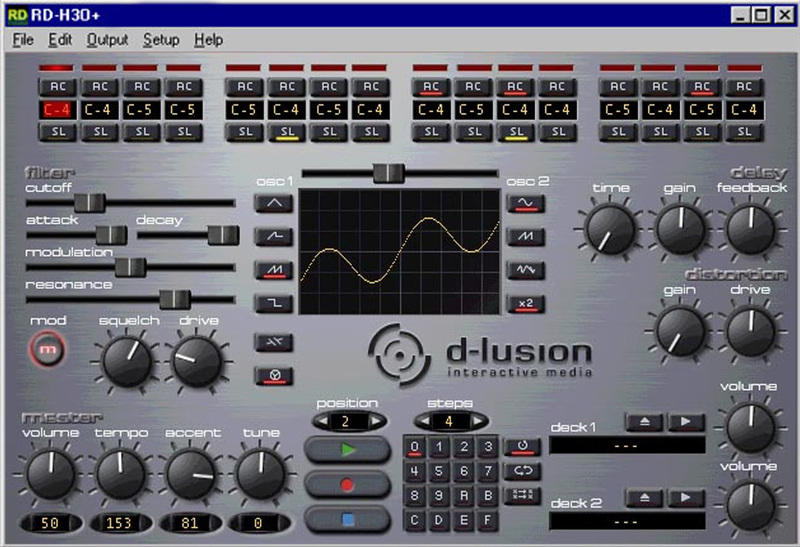Toggle AC above the red-highlighted C-4 note
This screenshot has width=800, height=547.
(x=58, y=87)
